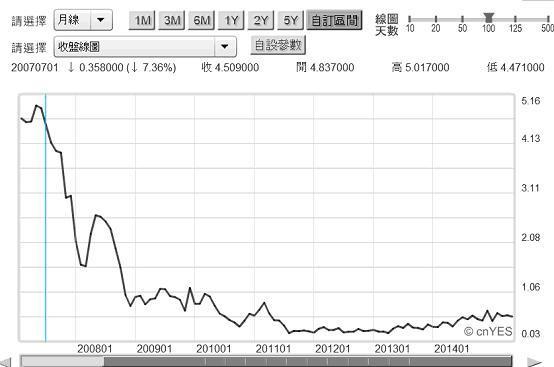Open the 月線 period dropdown

coord(83,20)
